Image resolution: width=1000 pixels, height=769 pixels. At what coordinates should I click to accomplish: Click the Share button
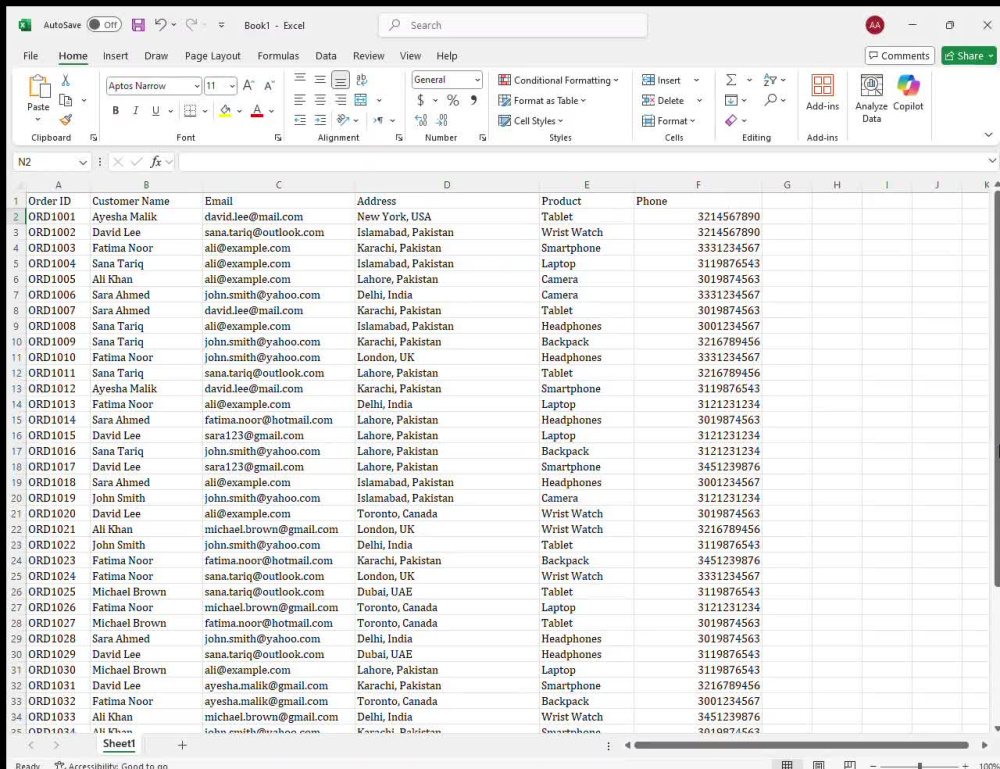pyautogui.click(x=968, y=55)
